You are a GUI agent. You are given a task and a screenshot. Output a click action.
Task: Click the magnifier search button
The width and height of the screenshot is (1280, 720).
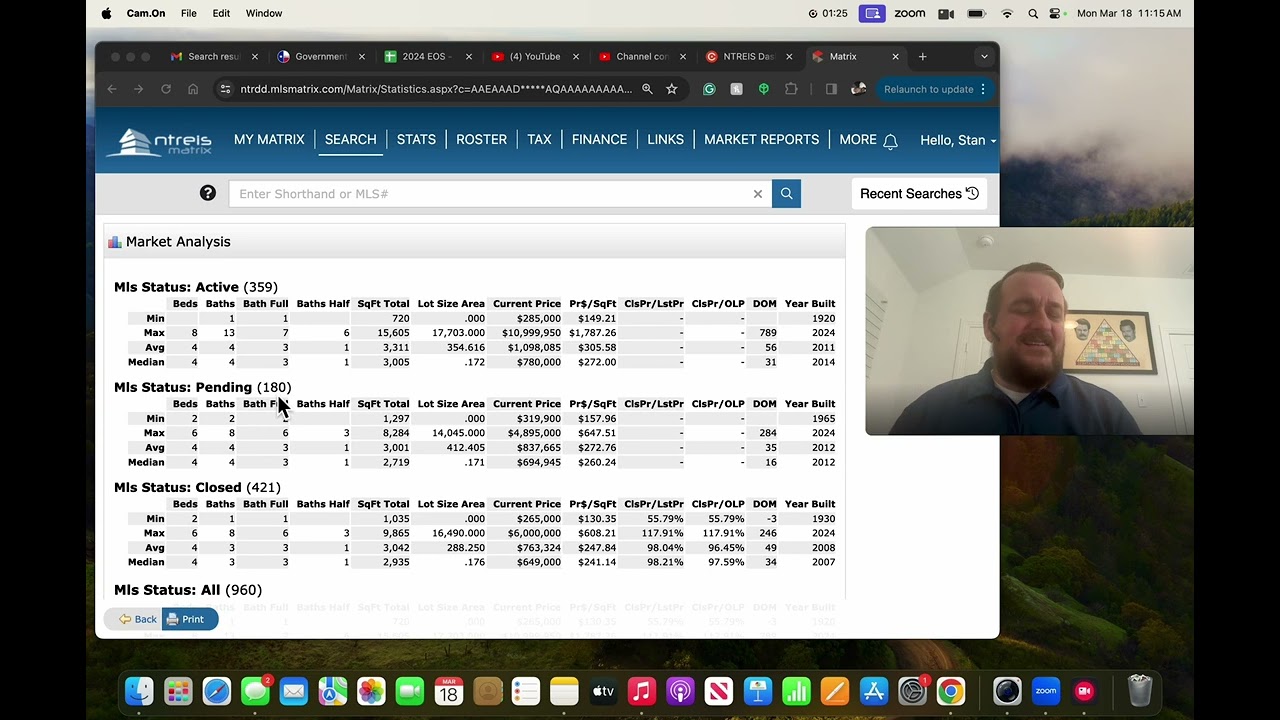click(x=786, y=194)
